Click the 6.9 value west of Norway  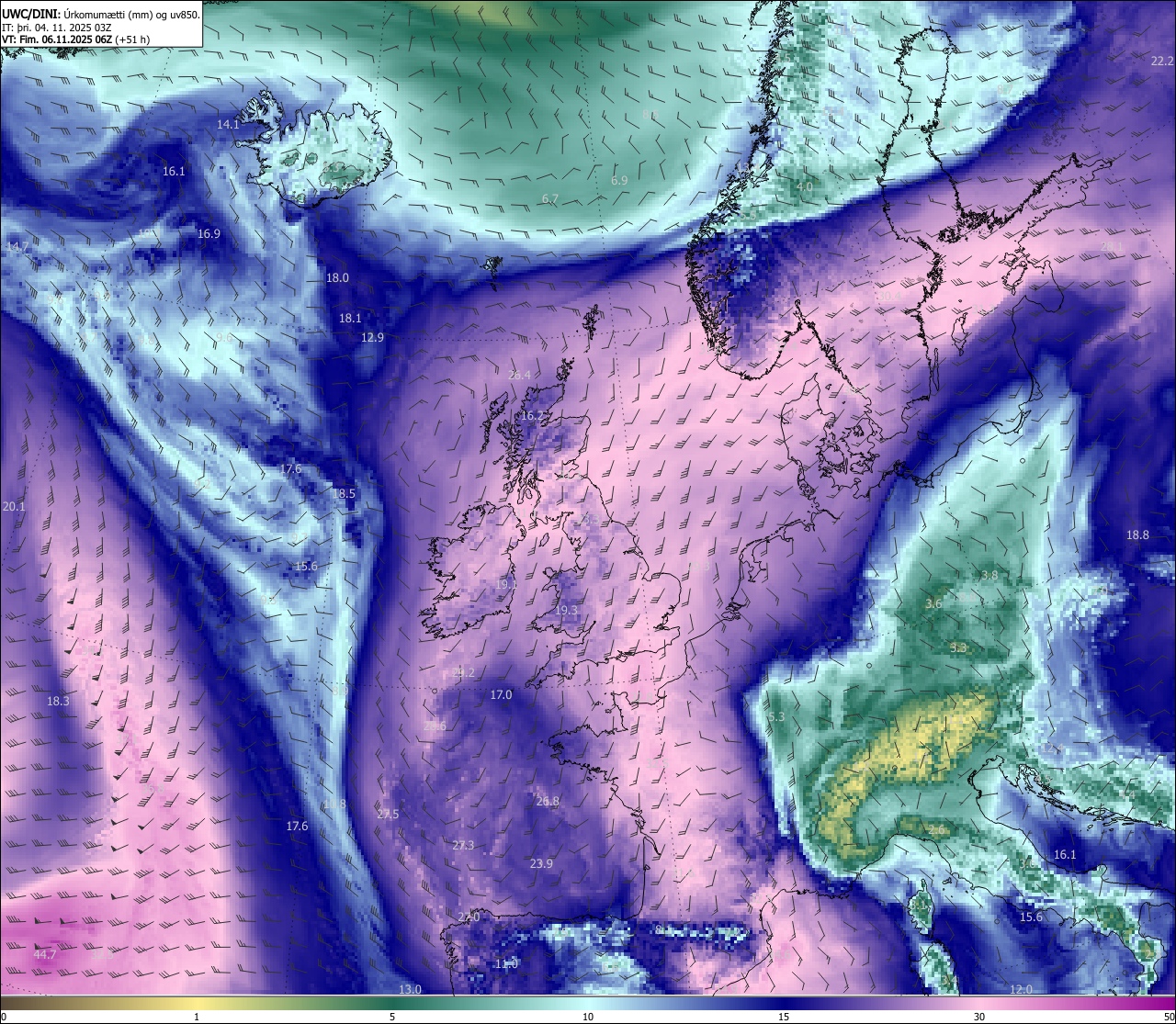point(619,181)
